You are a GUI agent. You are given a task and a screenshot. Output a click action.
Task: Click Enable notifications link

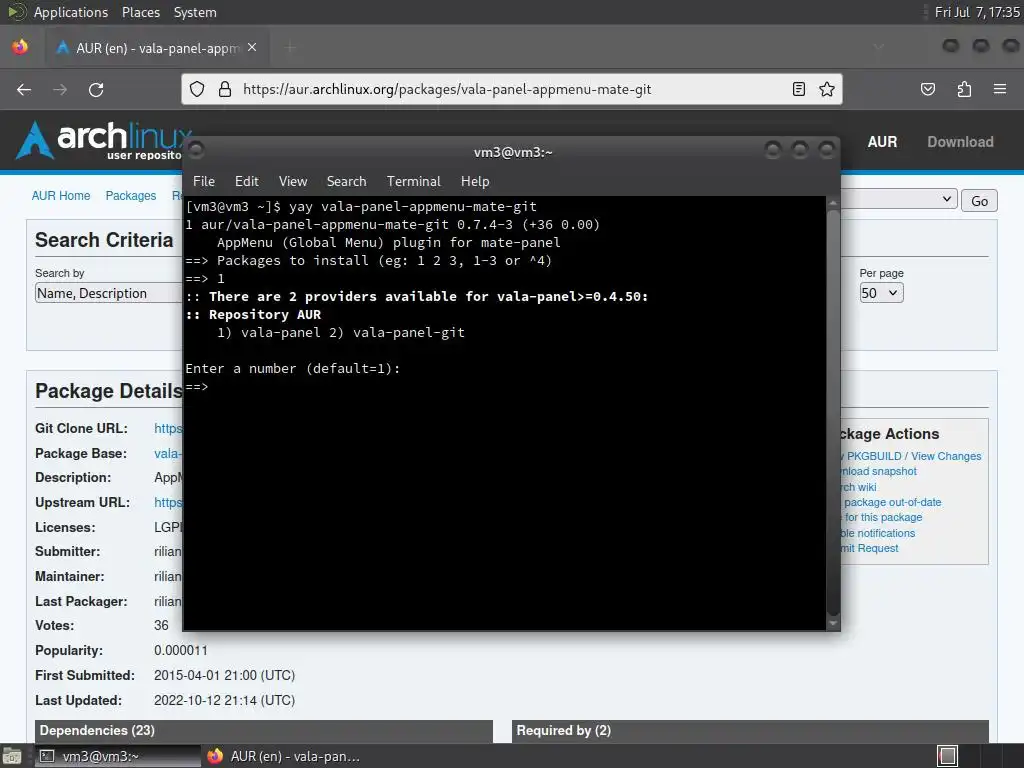(878, 533)
